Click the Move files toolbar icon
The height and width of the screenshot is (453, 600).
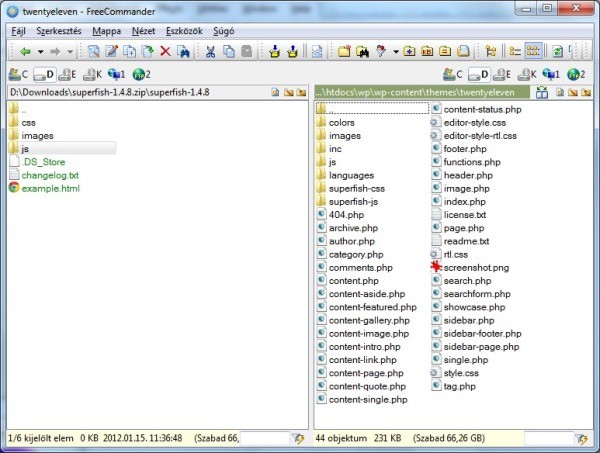coord(148,51)
